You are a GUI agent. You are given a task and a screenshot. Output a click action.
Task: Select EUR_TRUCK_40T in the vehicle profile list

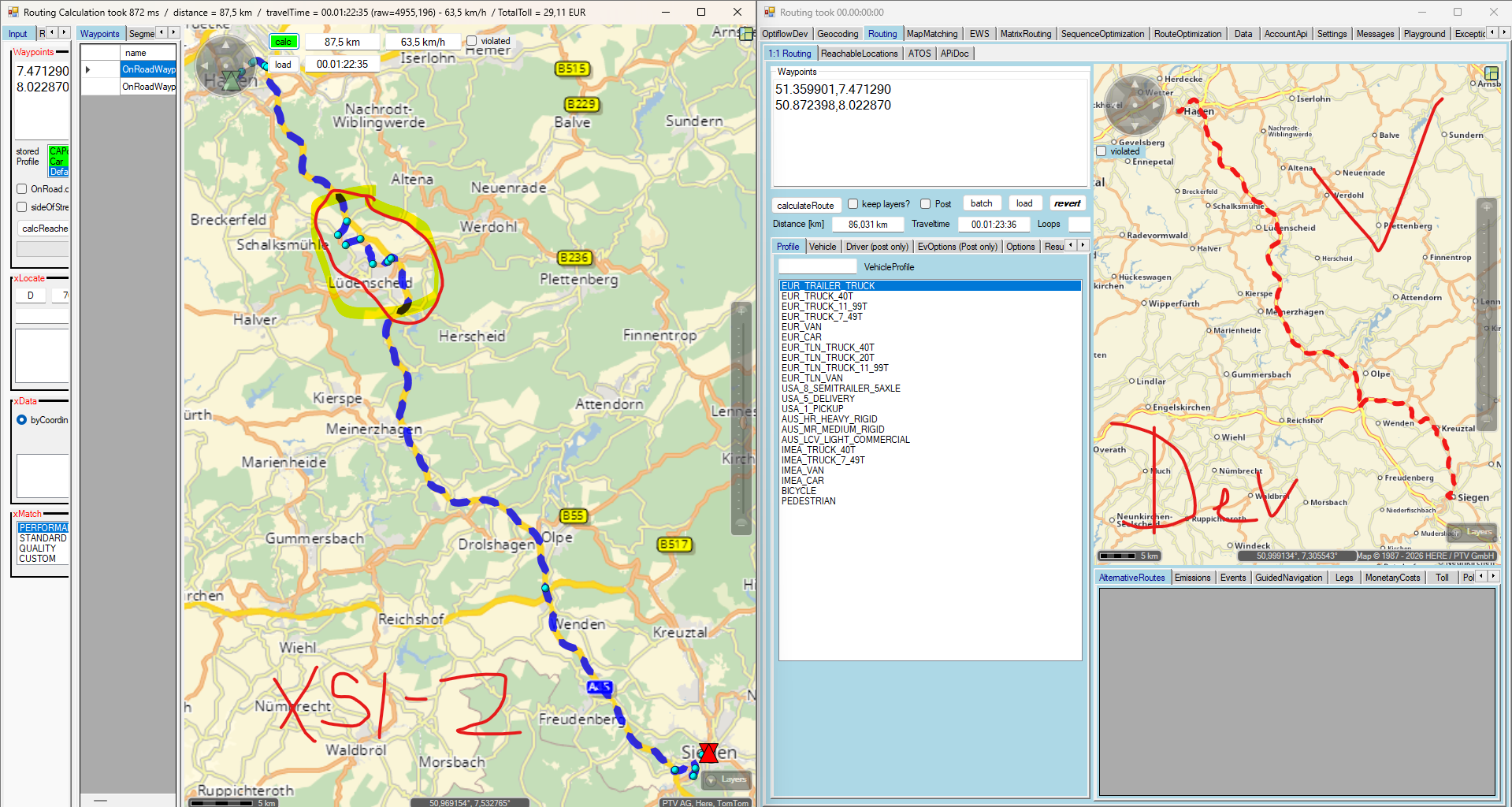(816, 296)
